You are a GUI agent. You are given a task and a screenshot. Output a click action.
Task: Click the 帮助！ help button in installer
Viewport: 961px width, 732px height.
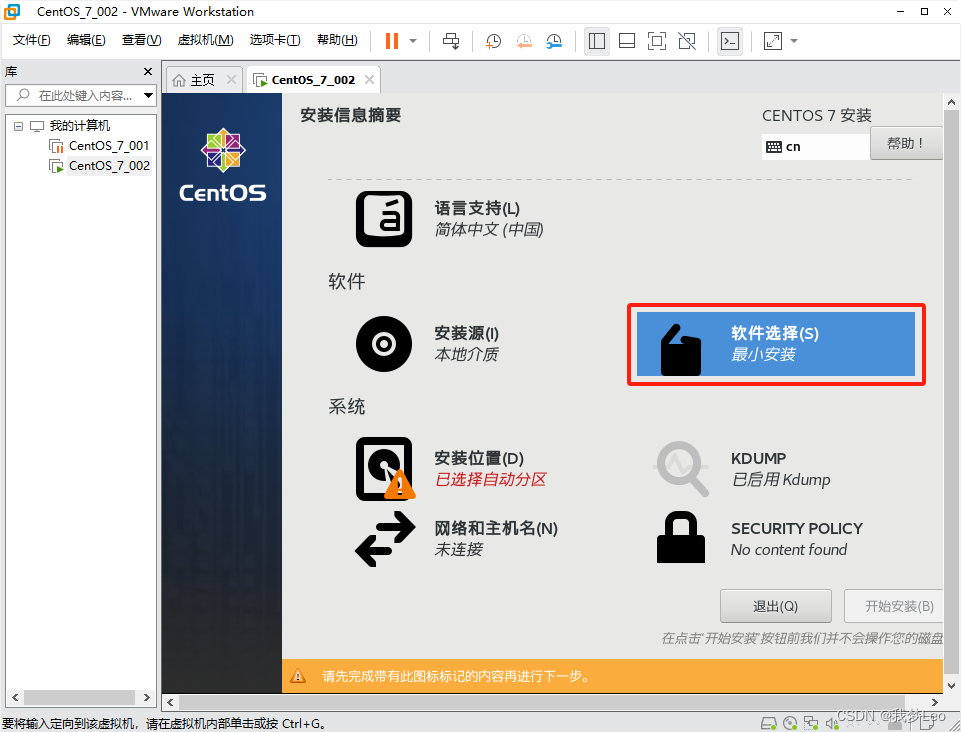pos(906,143)
